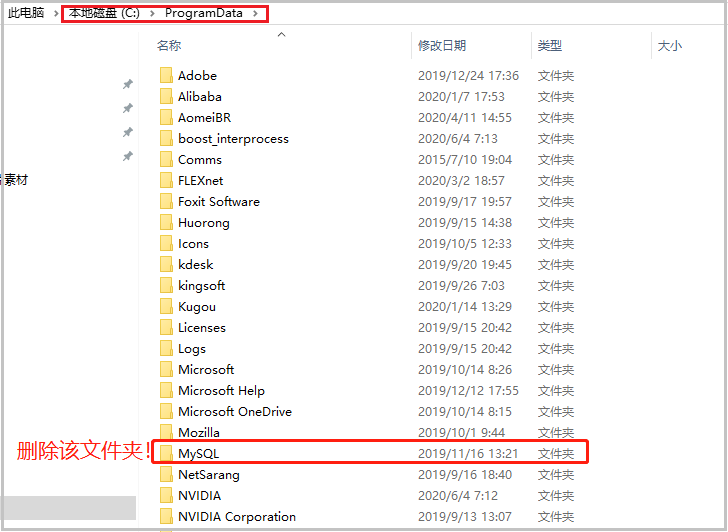
Task: Sort by 名称 column header
Action: pos(169,45)
